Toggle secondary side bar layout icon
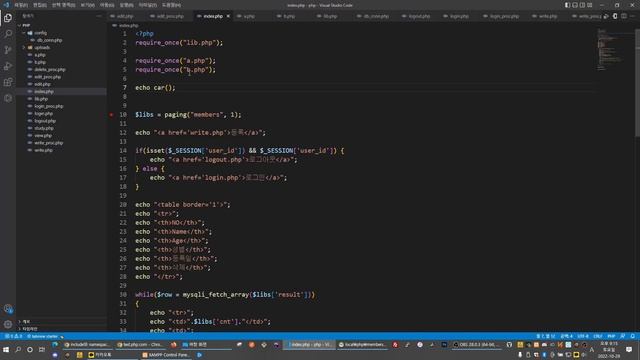The width and height of the screenshot is (640, 360). tap(582, 5)
